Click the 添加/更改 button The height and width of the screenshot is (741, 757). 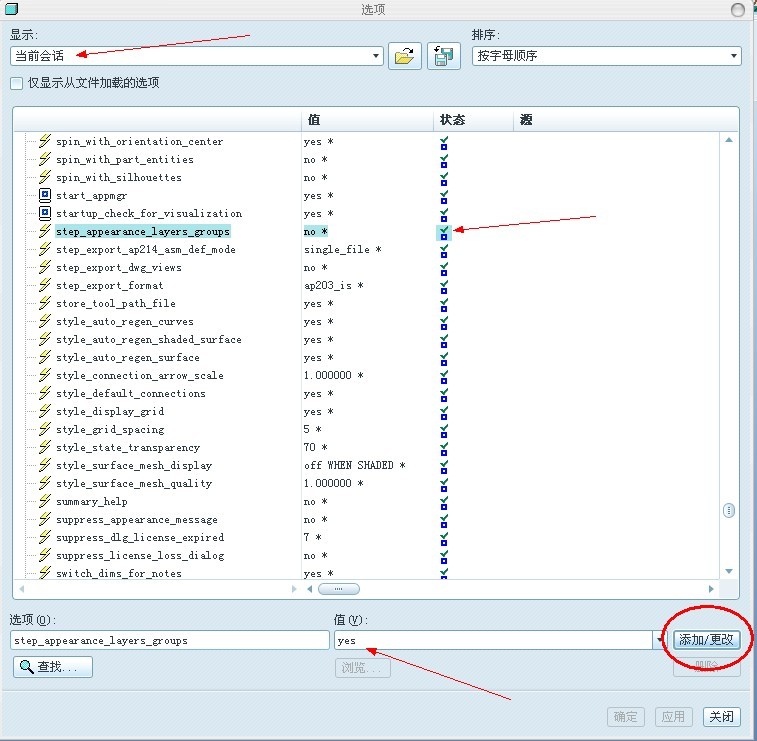pyautogui.click(x=706, y=640)
